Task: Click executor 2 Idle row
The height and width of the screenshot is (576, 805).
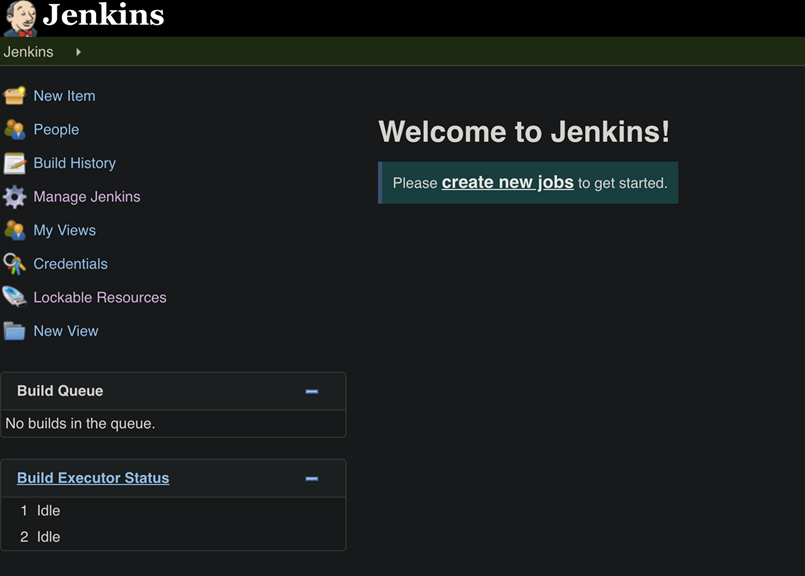Action: pyautogui.click(x=173, y=537)
